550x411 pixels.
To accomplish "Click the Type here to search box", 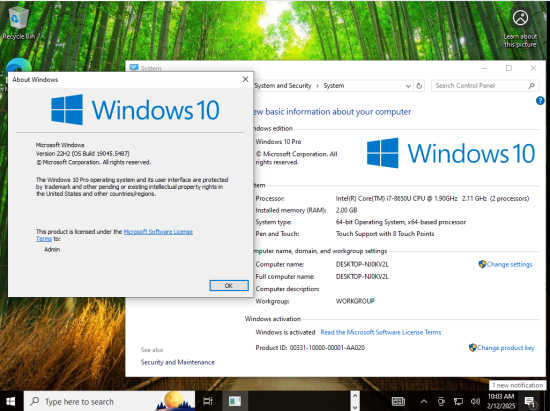I will click(109, 401).
